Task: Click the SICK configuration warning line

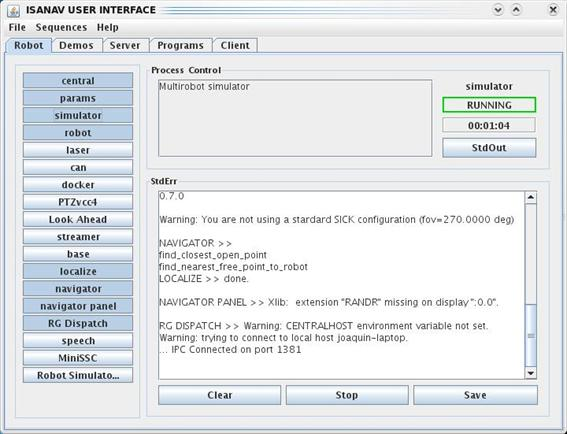Action: (x=337, y=220)
